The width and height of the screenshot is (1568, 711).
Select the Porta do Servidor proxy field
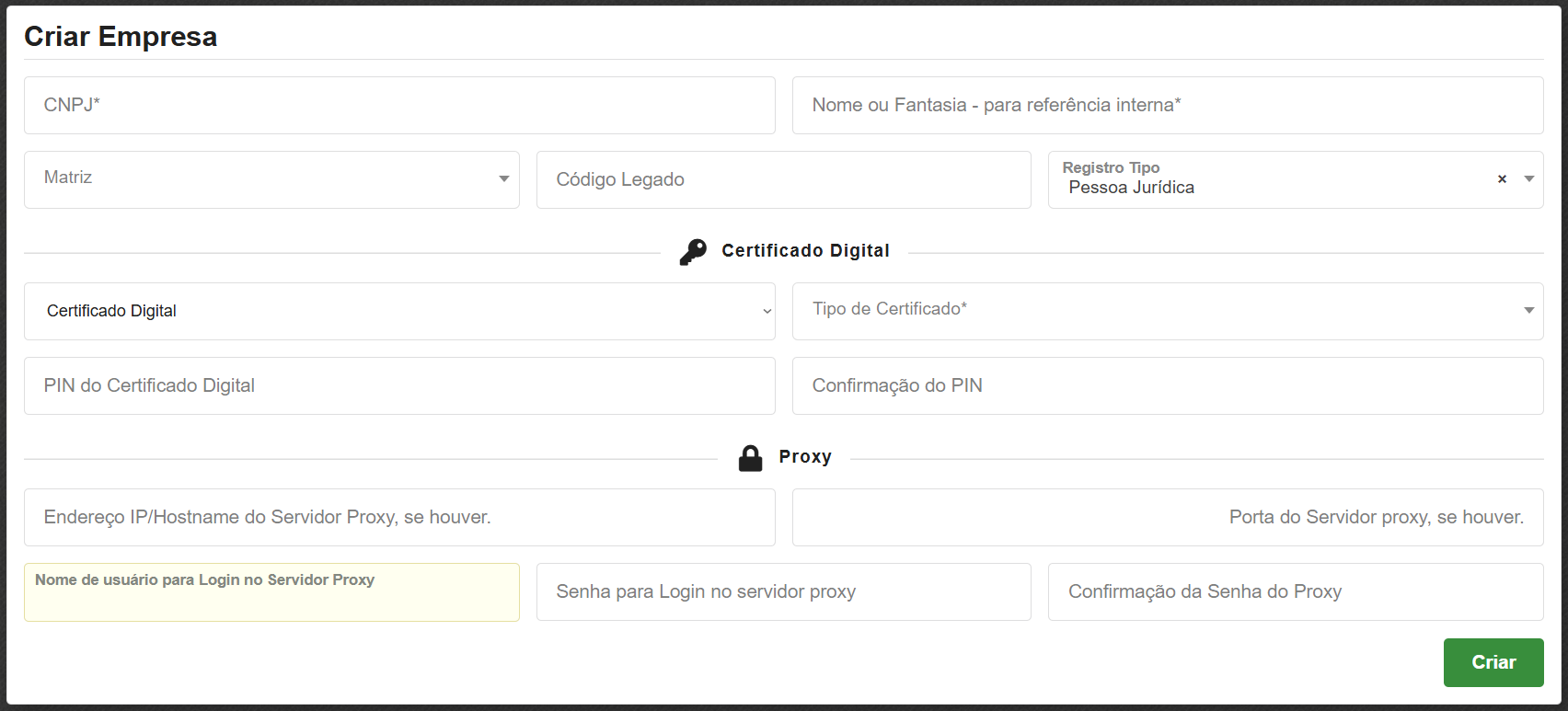tap(1167, 517)
